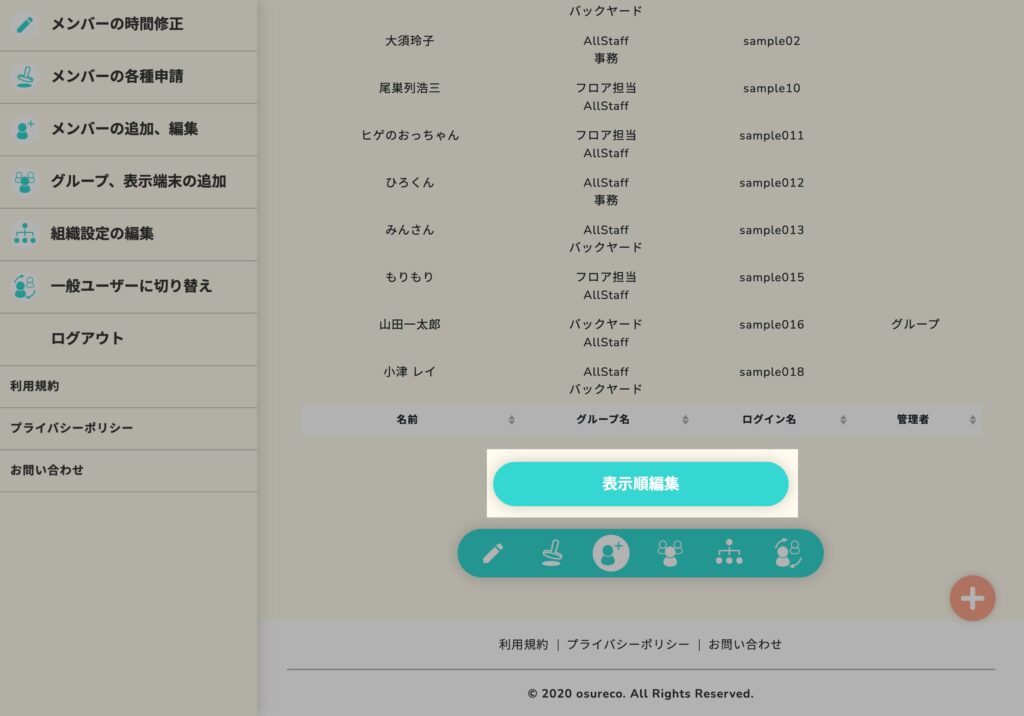The height and width of the screenshot is (716, 1024).
Task: Click the orange floating plus button
Action: point(972,598)
